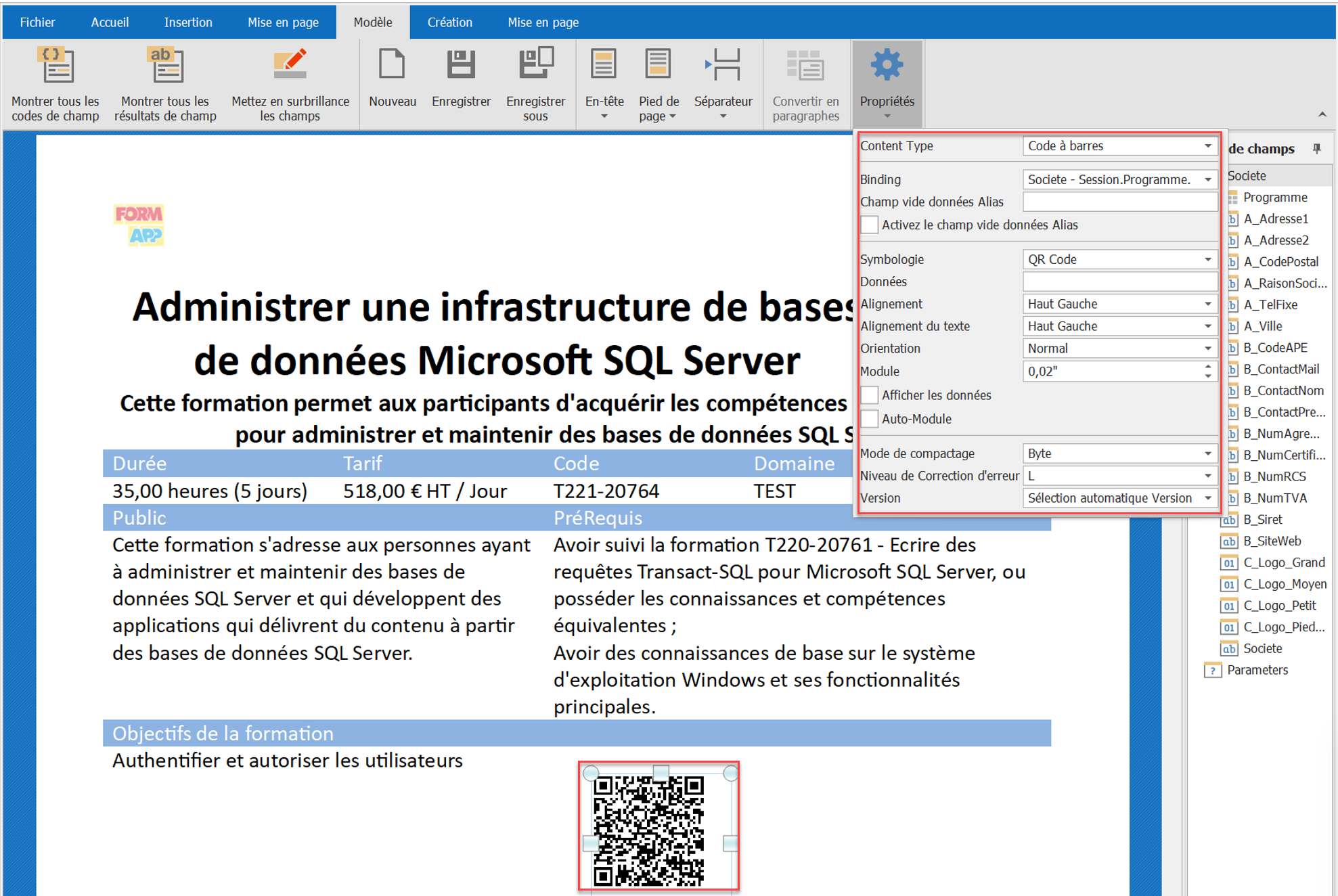1338x896 pixels.
Task: Open the En-tête header menu
Action: click(x=604, y=84)
